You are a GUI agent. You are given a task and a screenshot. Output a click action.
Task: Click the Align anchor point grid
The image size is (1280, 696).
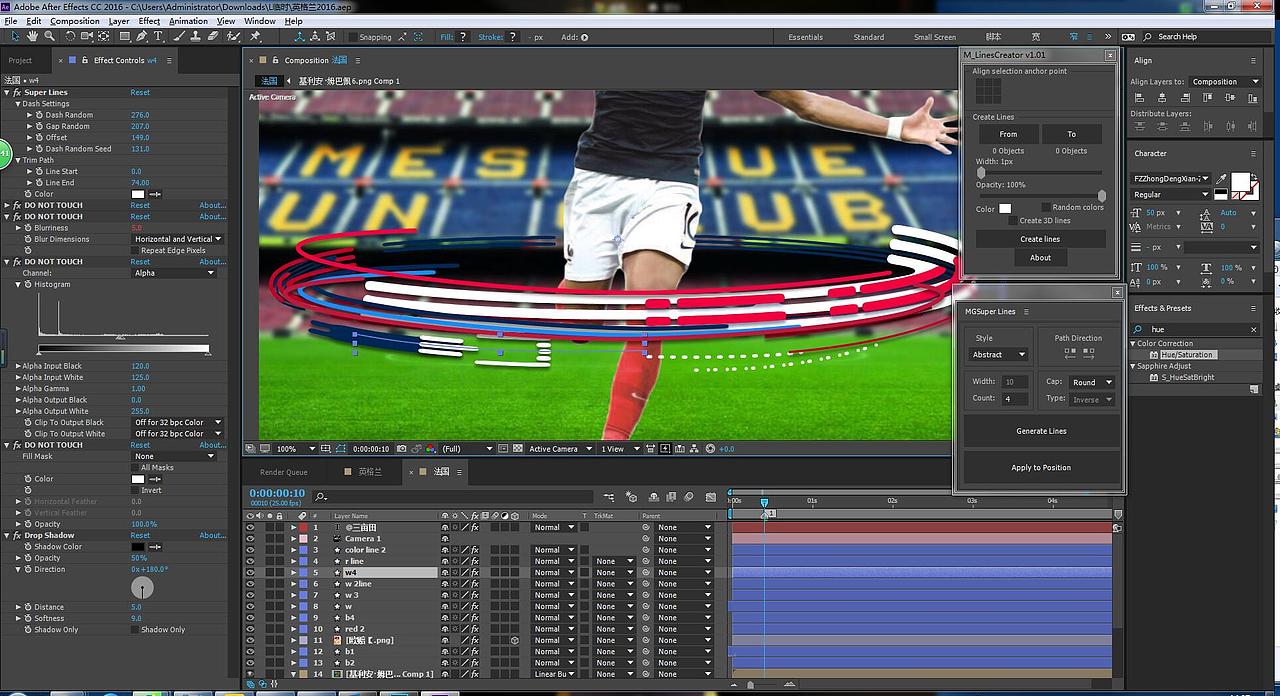988,91
